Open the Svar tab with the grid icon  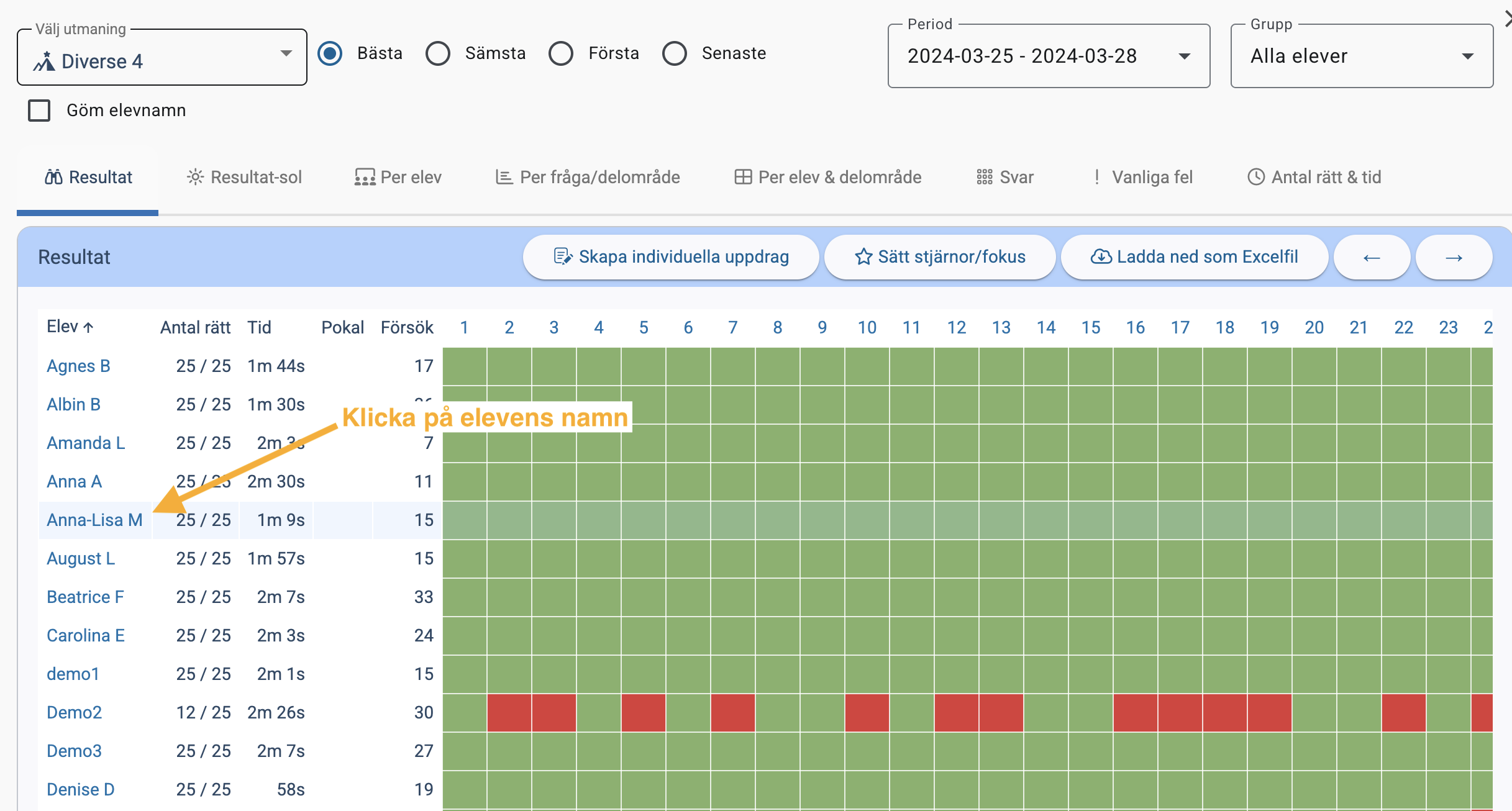pyautogui.click(x=1004, y=178)
